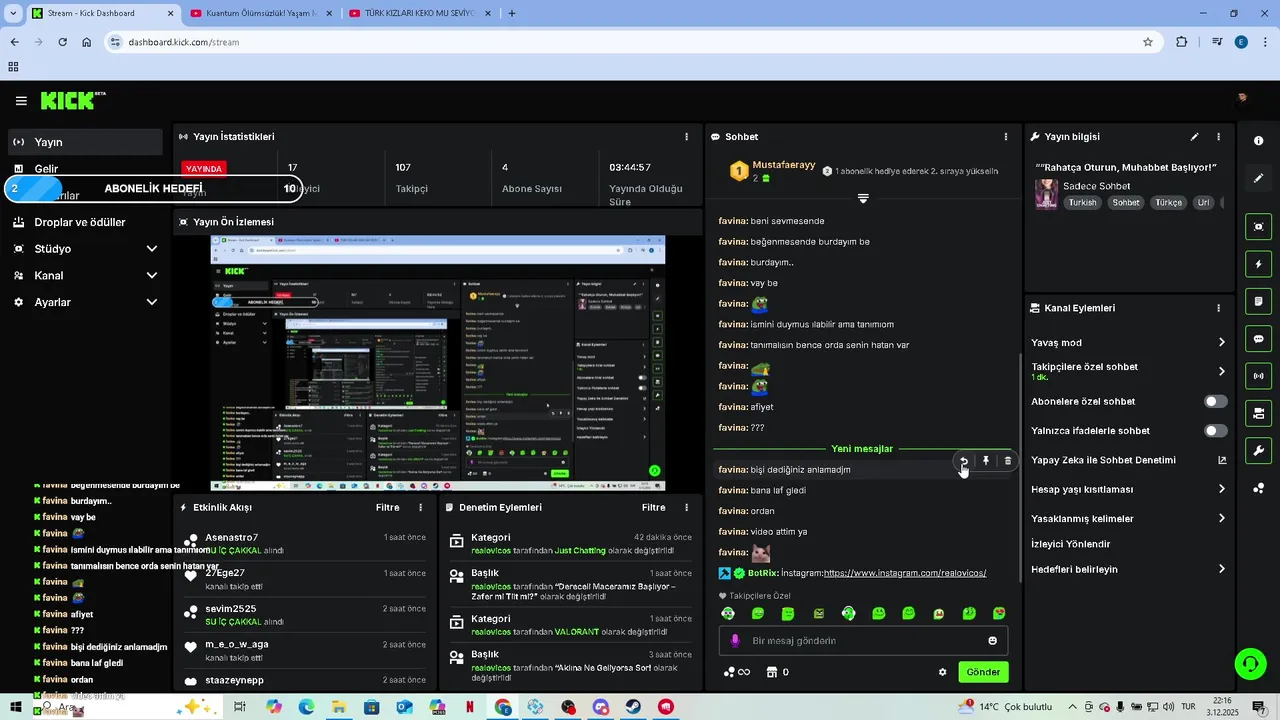Switch to TÜRK KIZLARI KEKO MU browser tab
1280x720 pixels.
420,13
